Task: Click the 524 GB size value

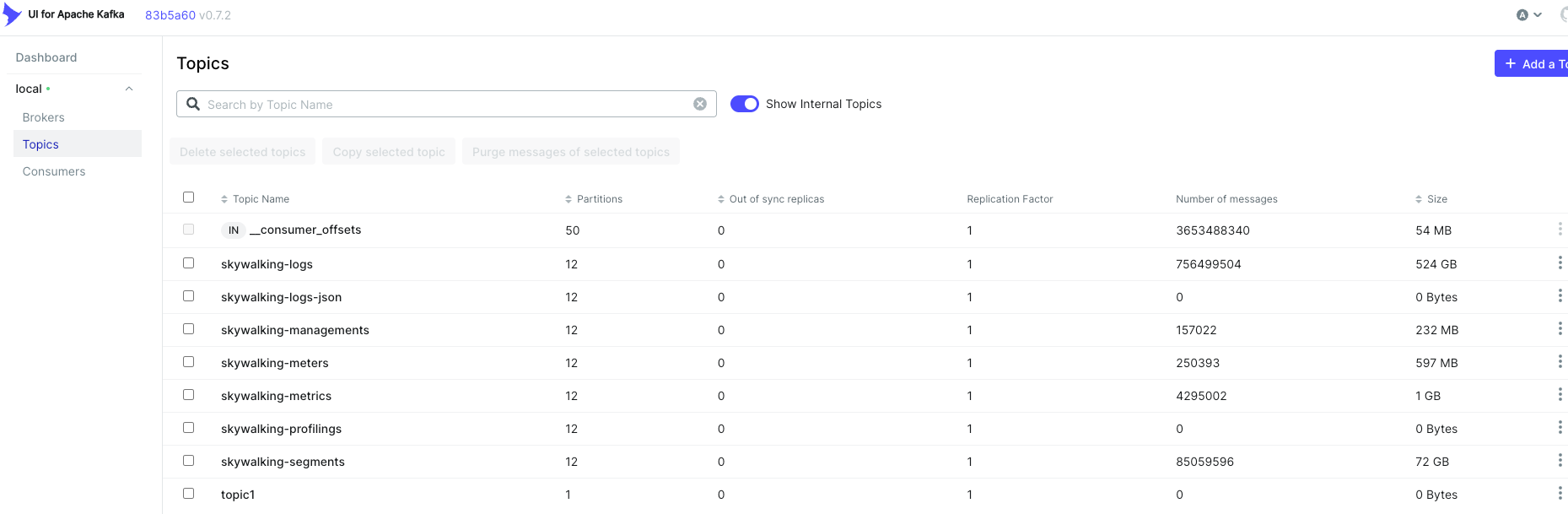Action: pyautogui.click(x=1436, y=264)
